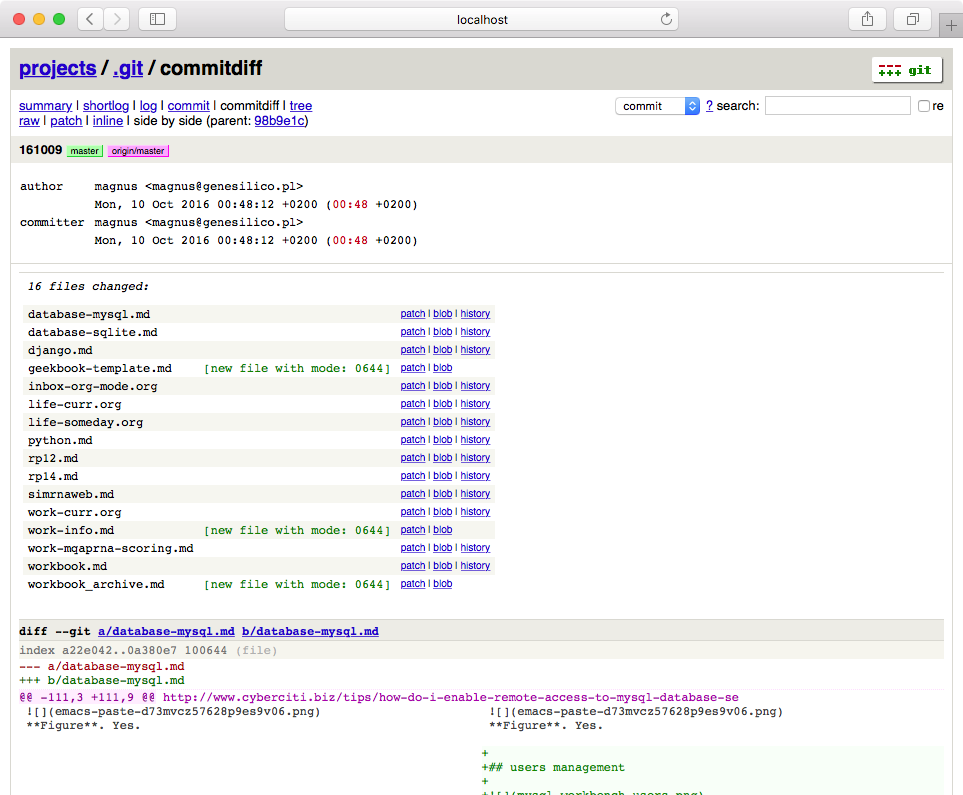View history of database-mysql.md
Viewport: 963px width, 795px height.
(475, 314)
